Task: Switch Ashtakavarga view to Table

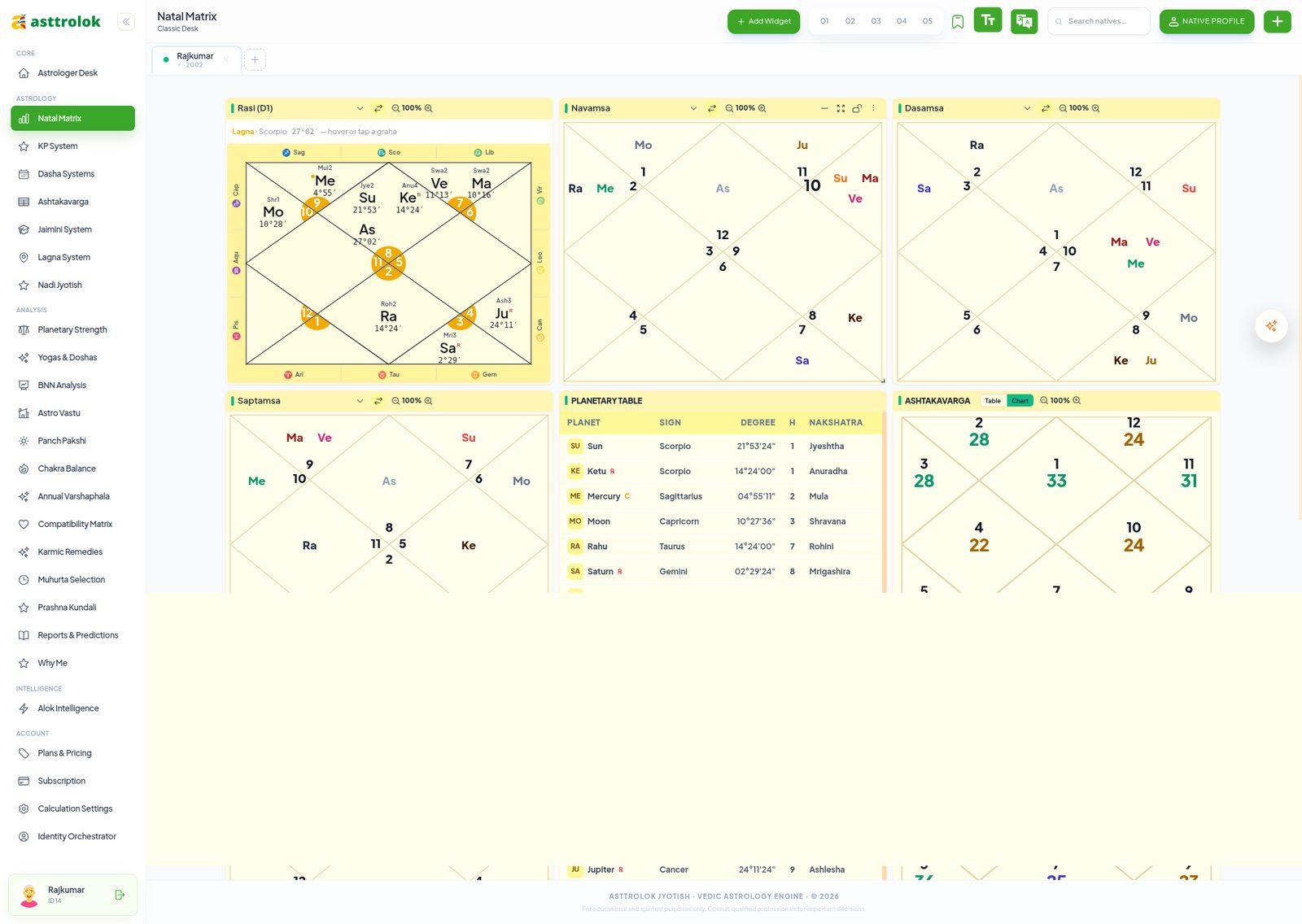Action: pos(993,401)
